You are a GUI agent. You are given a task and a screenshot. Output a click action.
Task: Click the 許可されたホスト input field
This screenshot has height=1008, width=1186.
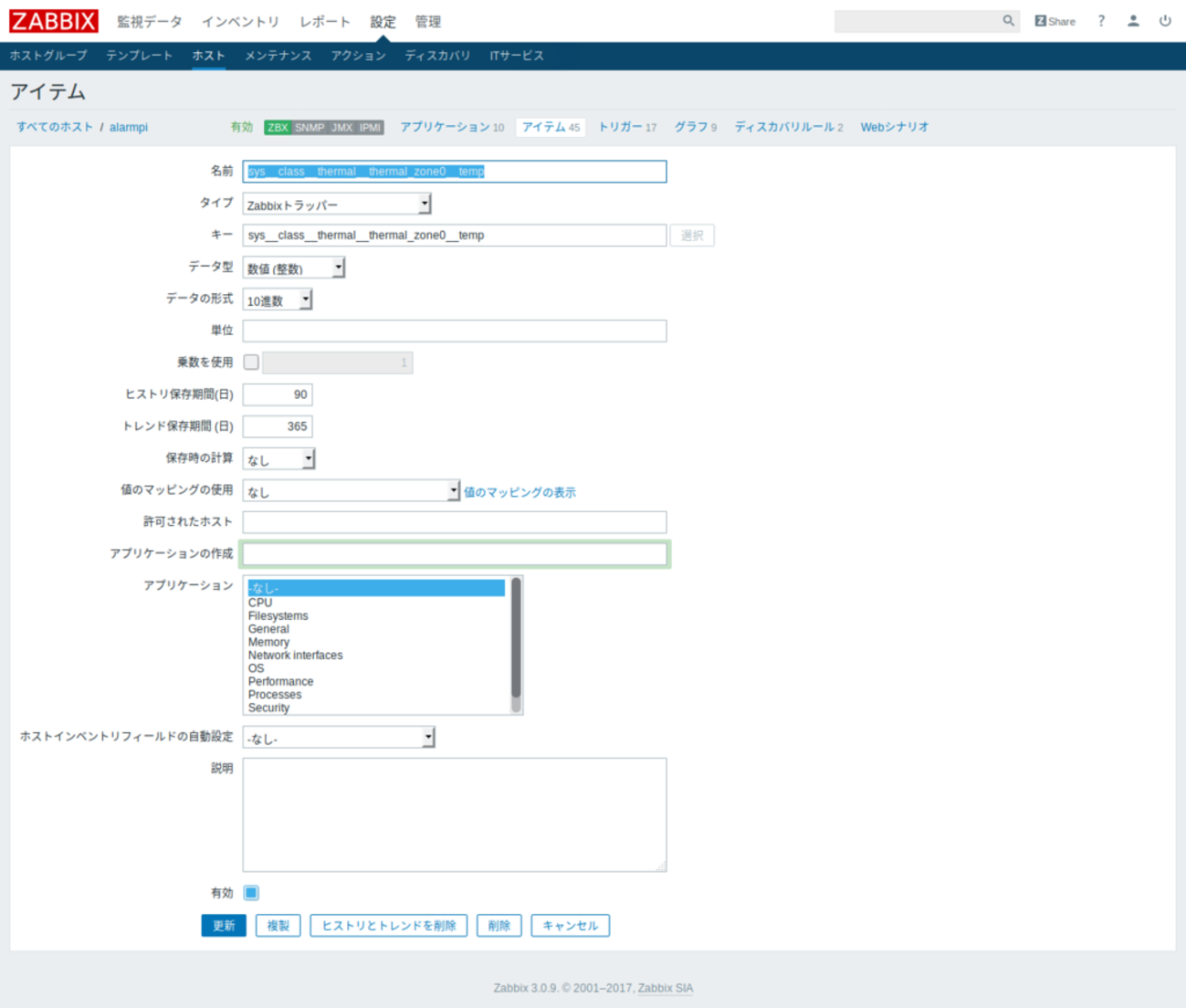coord(455,522)
